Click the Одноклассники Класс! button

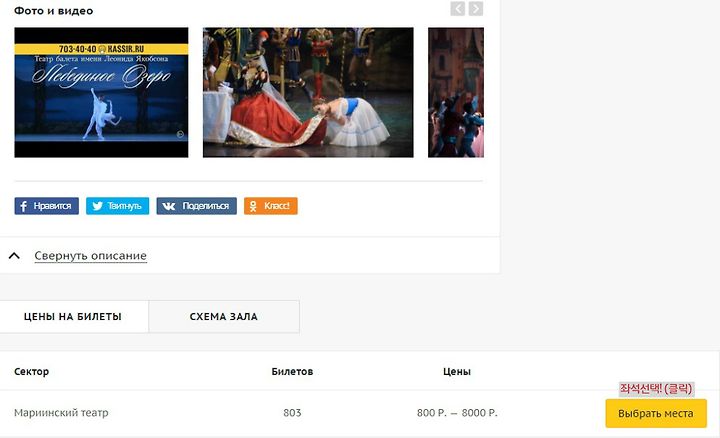coord(270,206)
